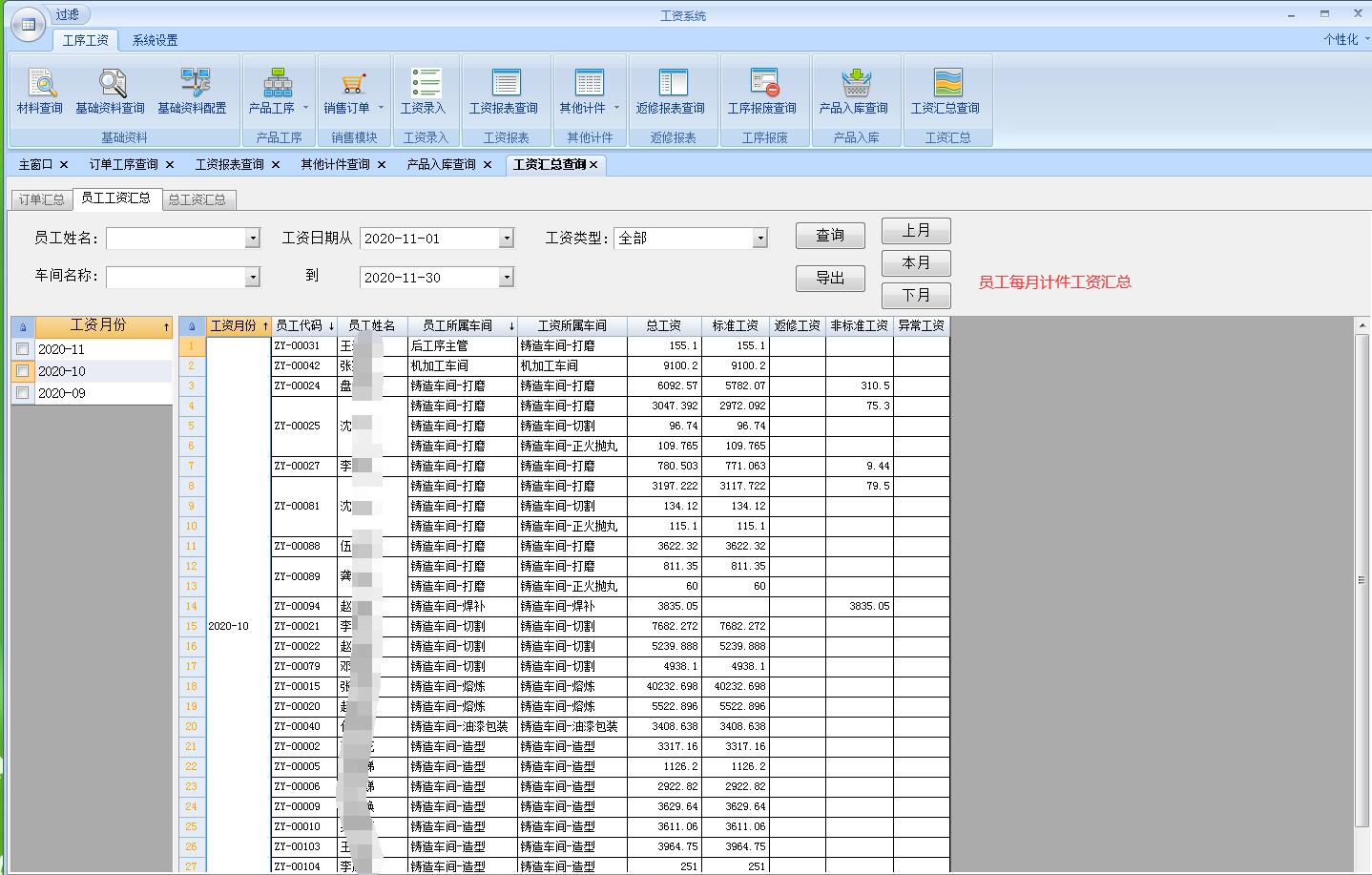Expand the 车间名称 dropdown
The width and height of the screenshot is (1372, 875).
coord(253,277)
